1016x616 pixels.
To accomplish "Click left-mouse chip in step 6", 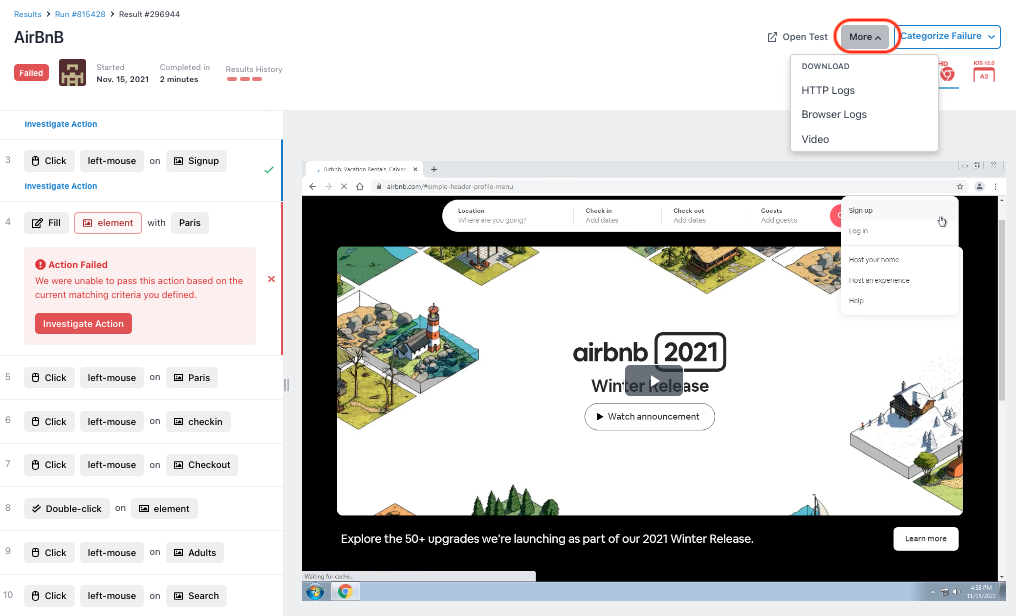I will coord(111,422).
